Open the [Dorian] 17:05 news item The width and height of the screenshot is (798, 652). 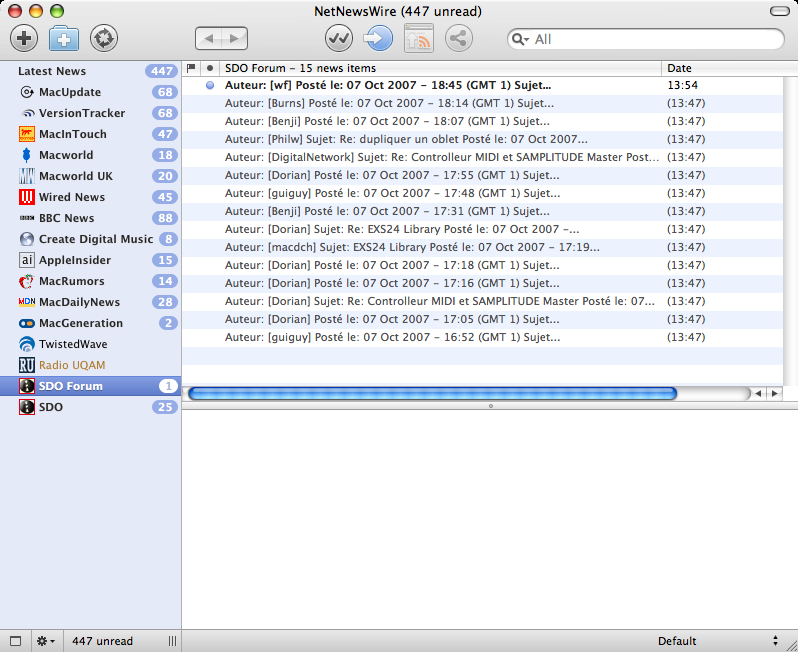pyautogui.click(x=482, y=319)
